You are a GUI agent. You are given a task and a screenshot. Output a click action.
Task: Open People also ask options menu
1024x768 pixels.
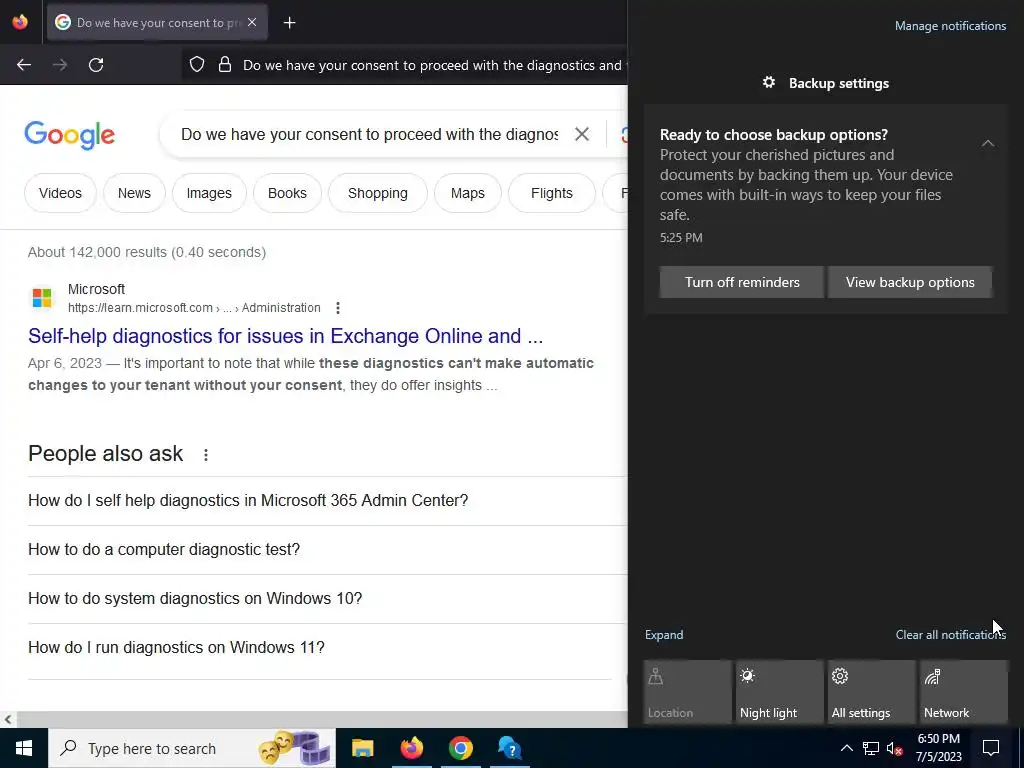[206, 455]
